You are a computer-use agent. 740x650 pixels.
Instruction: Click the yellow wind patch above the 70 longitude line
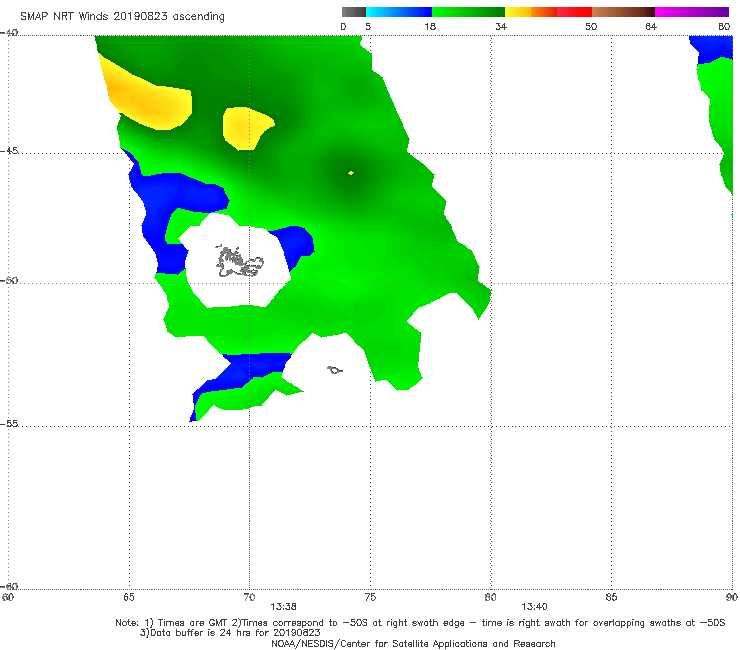pos(245,128)
